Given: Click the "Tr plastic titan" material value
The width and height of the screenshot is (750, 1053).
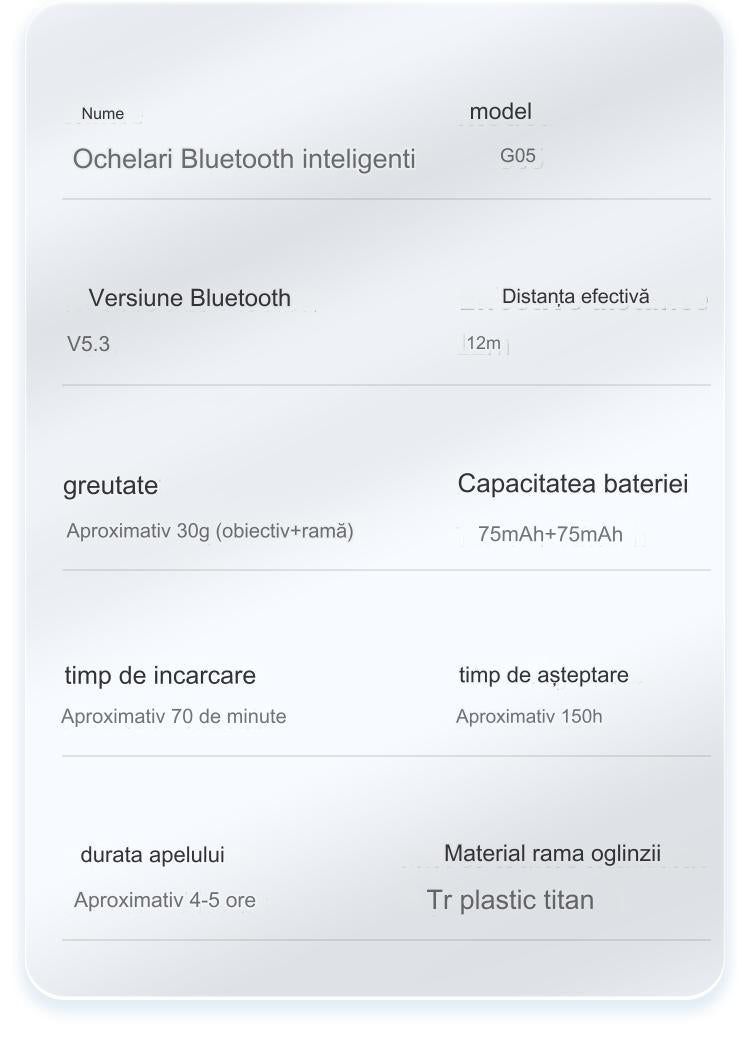Looking at the screenshot, I should tap(510, 900).
